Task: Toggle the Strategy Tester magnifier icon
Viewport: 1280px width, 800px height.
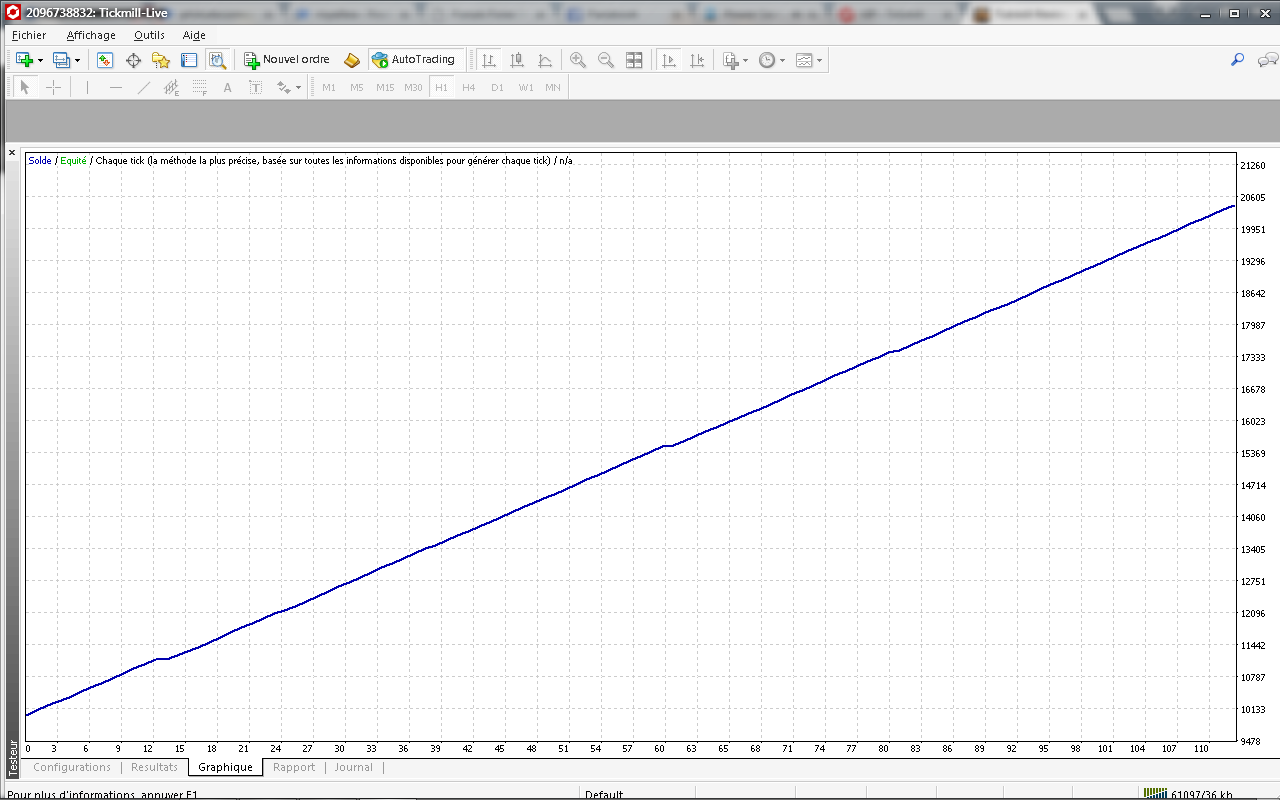Action: [x=217, y=60]
